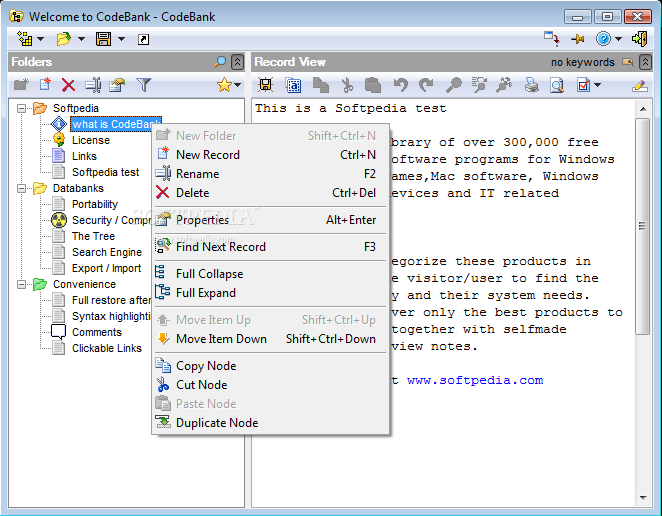Choose Properties from context menu
662x516 pixels.
[x=270, y=220]
